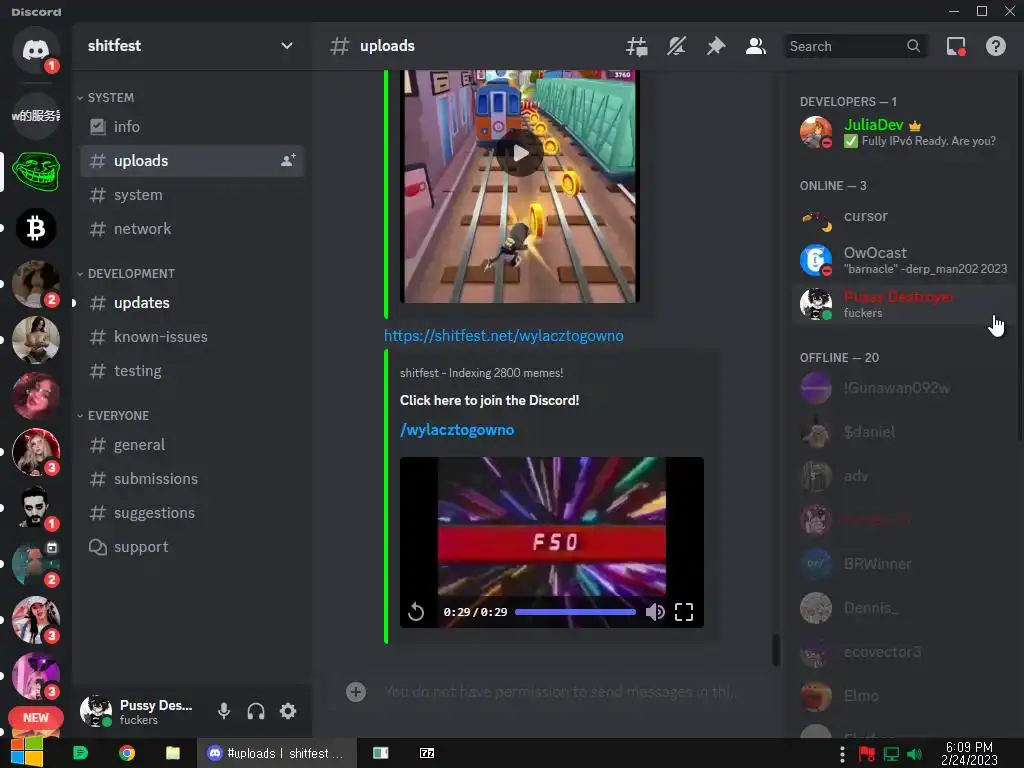Viewport: 1024px width, 768px height.
Task: Open user profile panel avatar
Action: coord(95,711)
